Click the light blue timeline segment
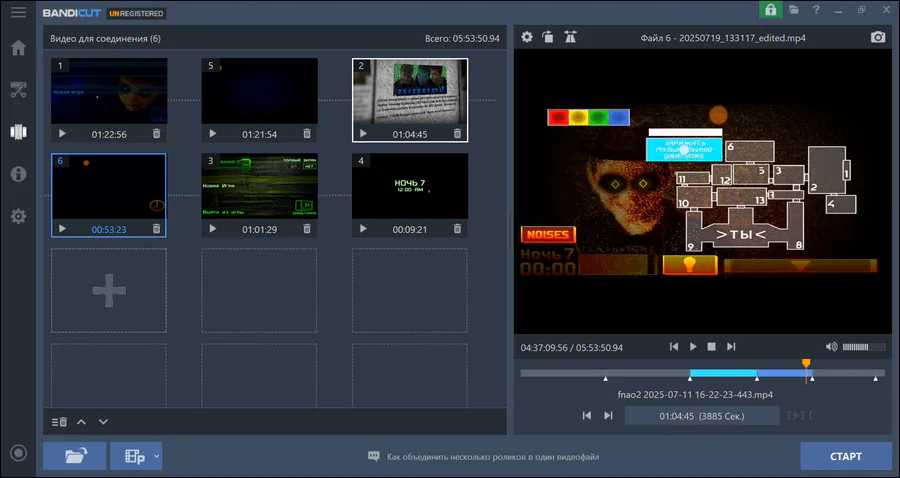The height and width of the screenshot is (478, 900). tap(723, 373)
